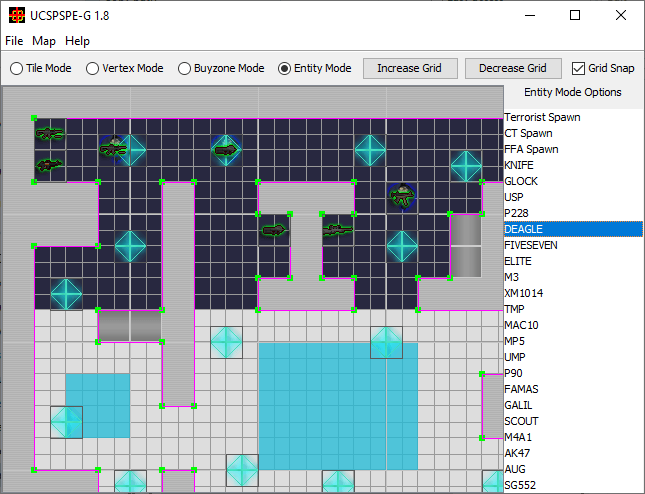Choose M3 in the entity list

point(573,277)
